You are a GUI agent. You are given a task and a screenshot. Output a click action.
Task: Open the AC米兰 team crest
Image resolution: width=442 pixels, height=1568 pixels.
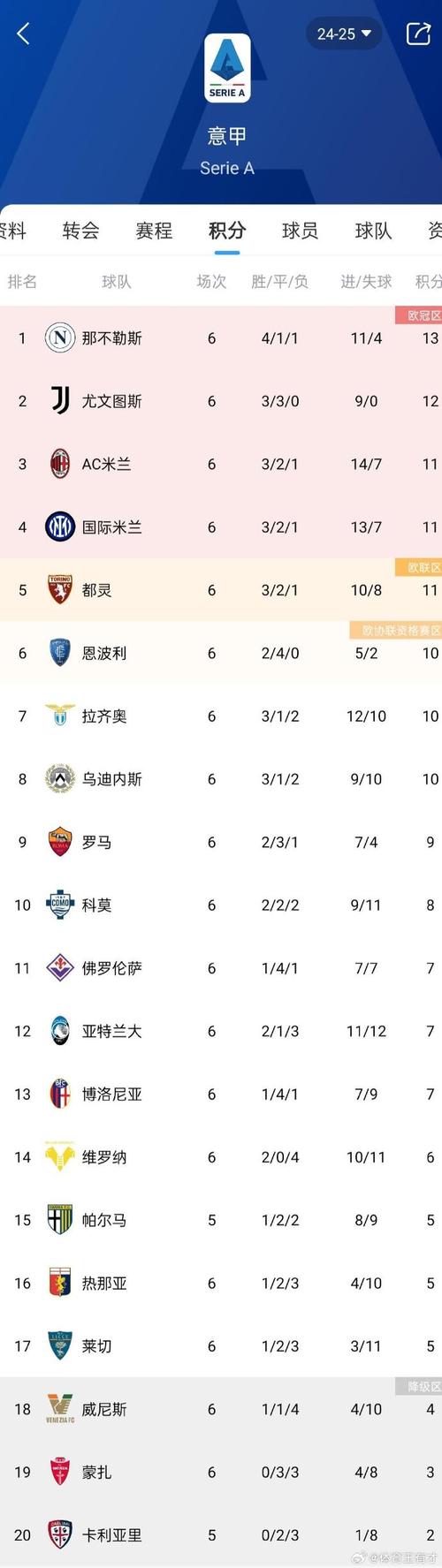[x=60, y=464]
